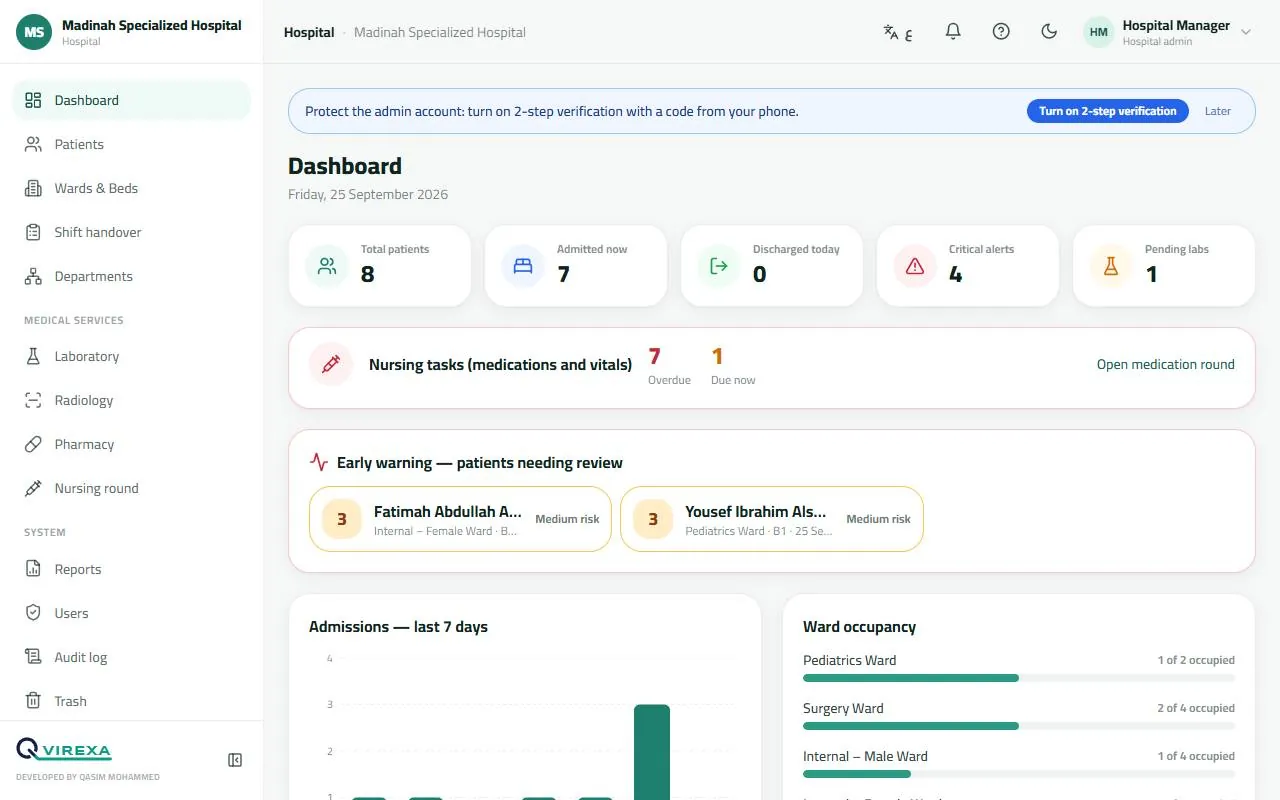The width and height of the screenshot is (1280, 800).
Task: Click the Dashboard grid icon in sidebar
Action: (x=33, y=100)
